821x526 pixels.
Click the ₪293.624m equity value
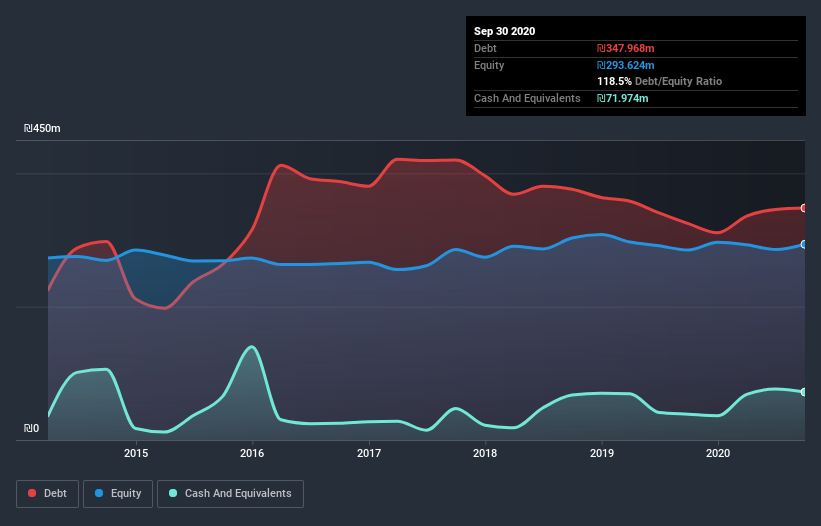click(x=626, y=65)
